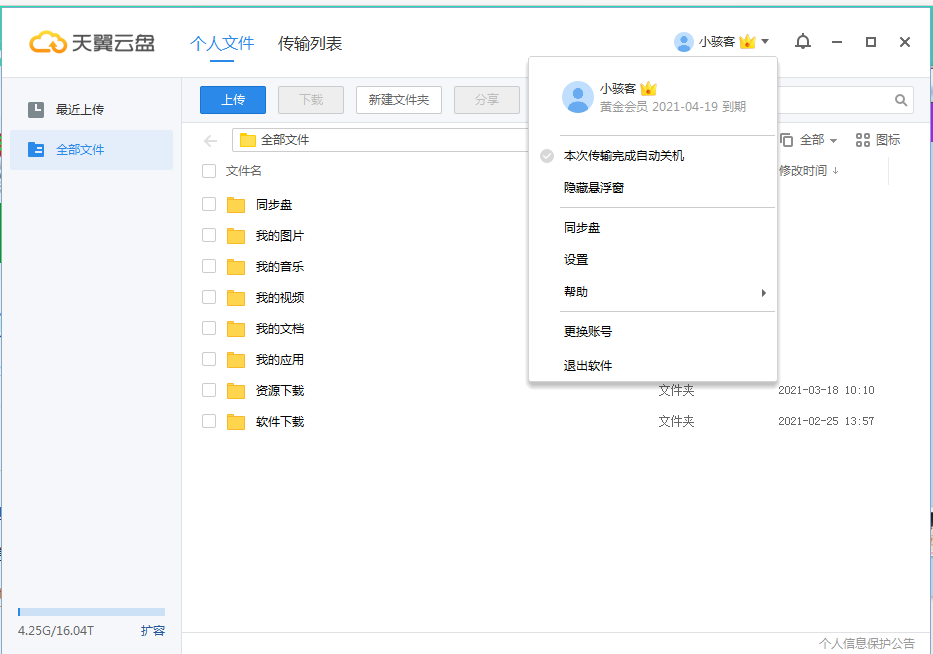Select 最近上传 in sidebar
Screen dimensions: 933x654
click(x=91, y=109)
